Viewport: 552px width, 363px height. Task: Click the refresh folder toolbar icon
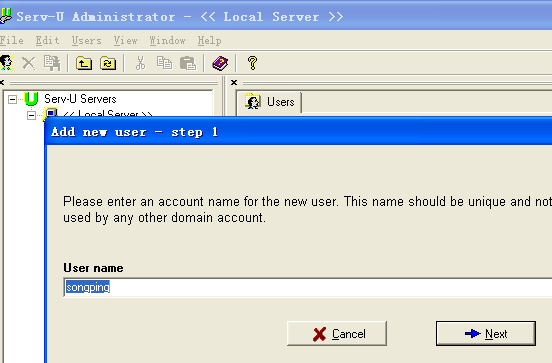[x=108, y=63]
